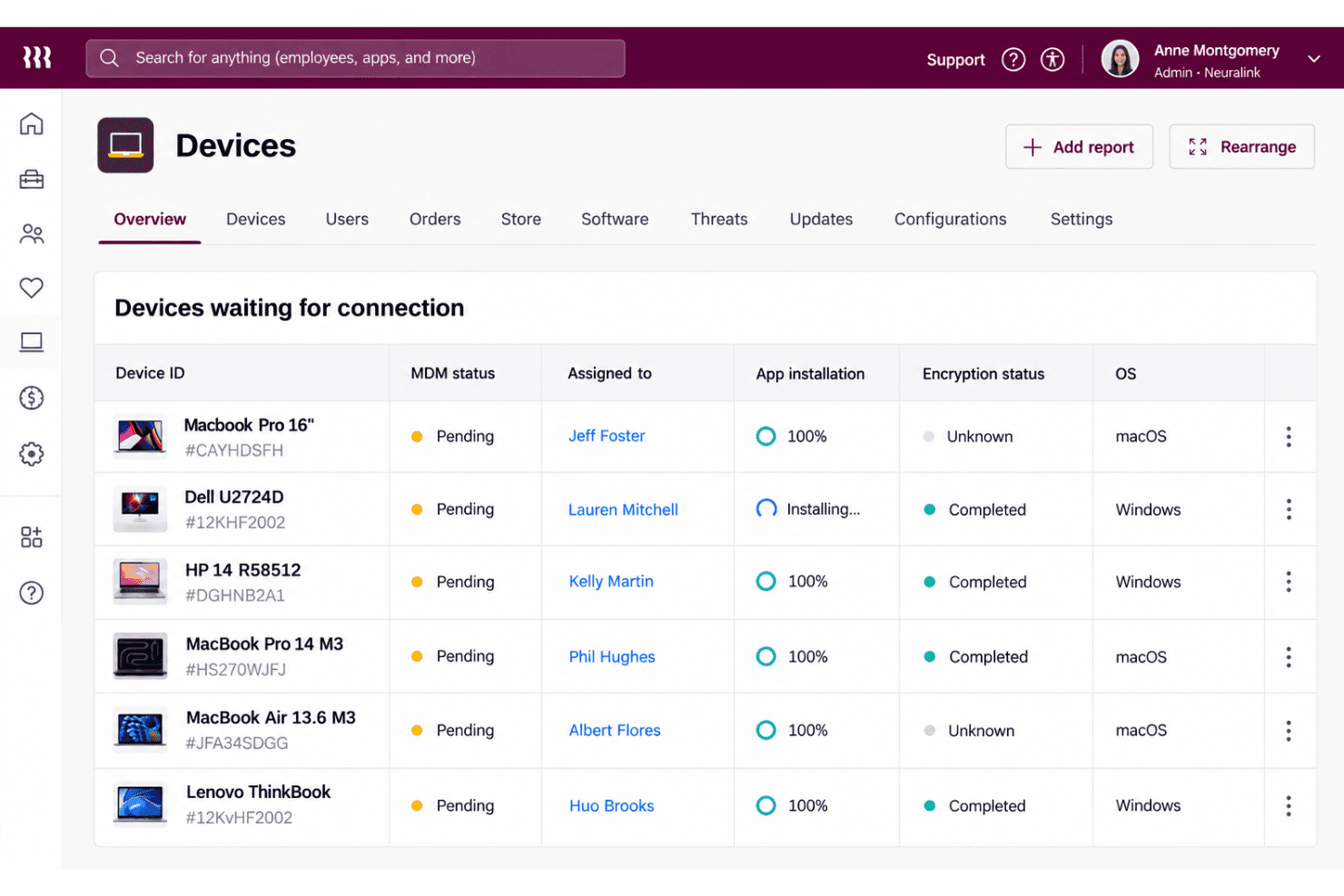Open row actions menu for Macbook Pro 16"

click(1289, 437)
